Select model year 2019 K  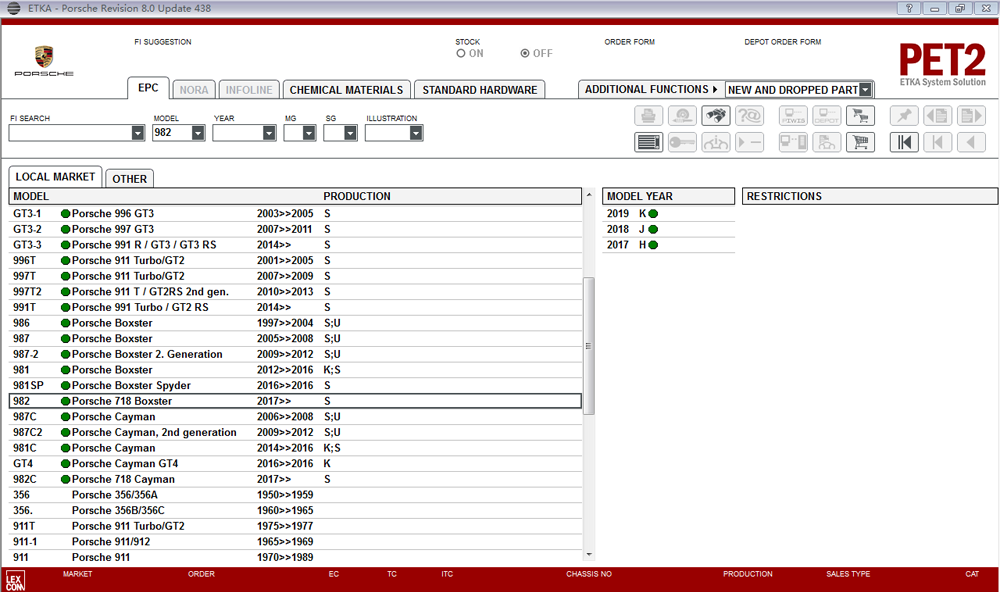pos(668,214)
